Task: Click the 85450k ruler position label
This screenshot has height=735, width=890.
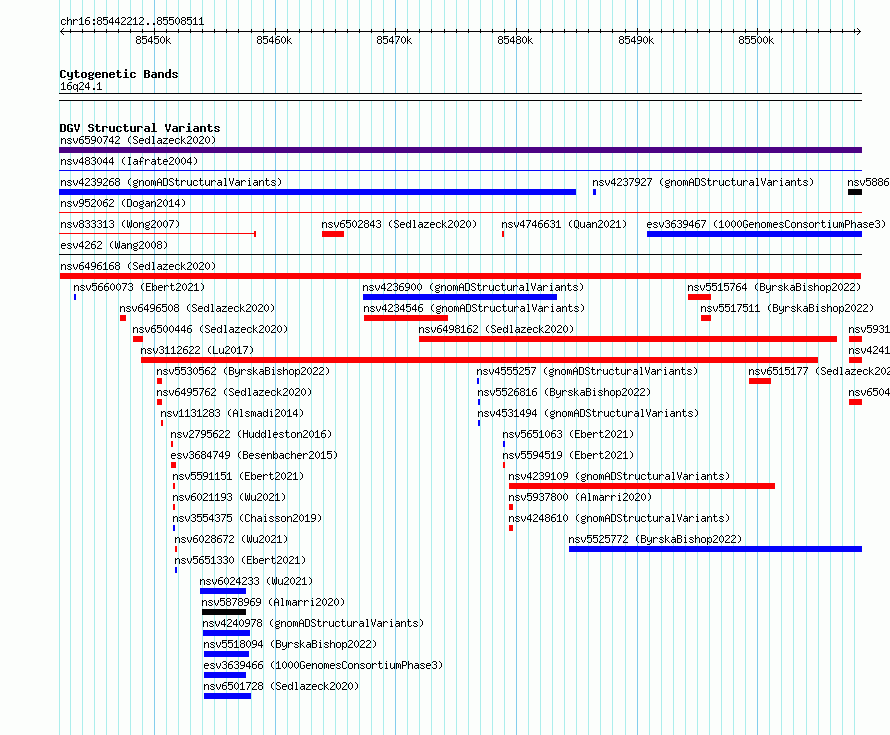Action: [x=153, y=40]
